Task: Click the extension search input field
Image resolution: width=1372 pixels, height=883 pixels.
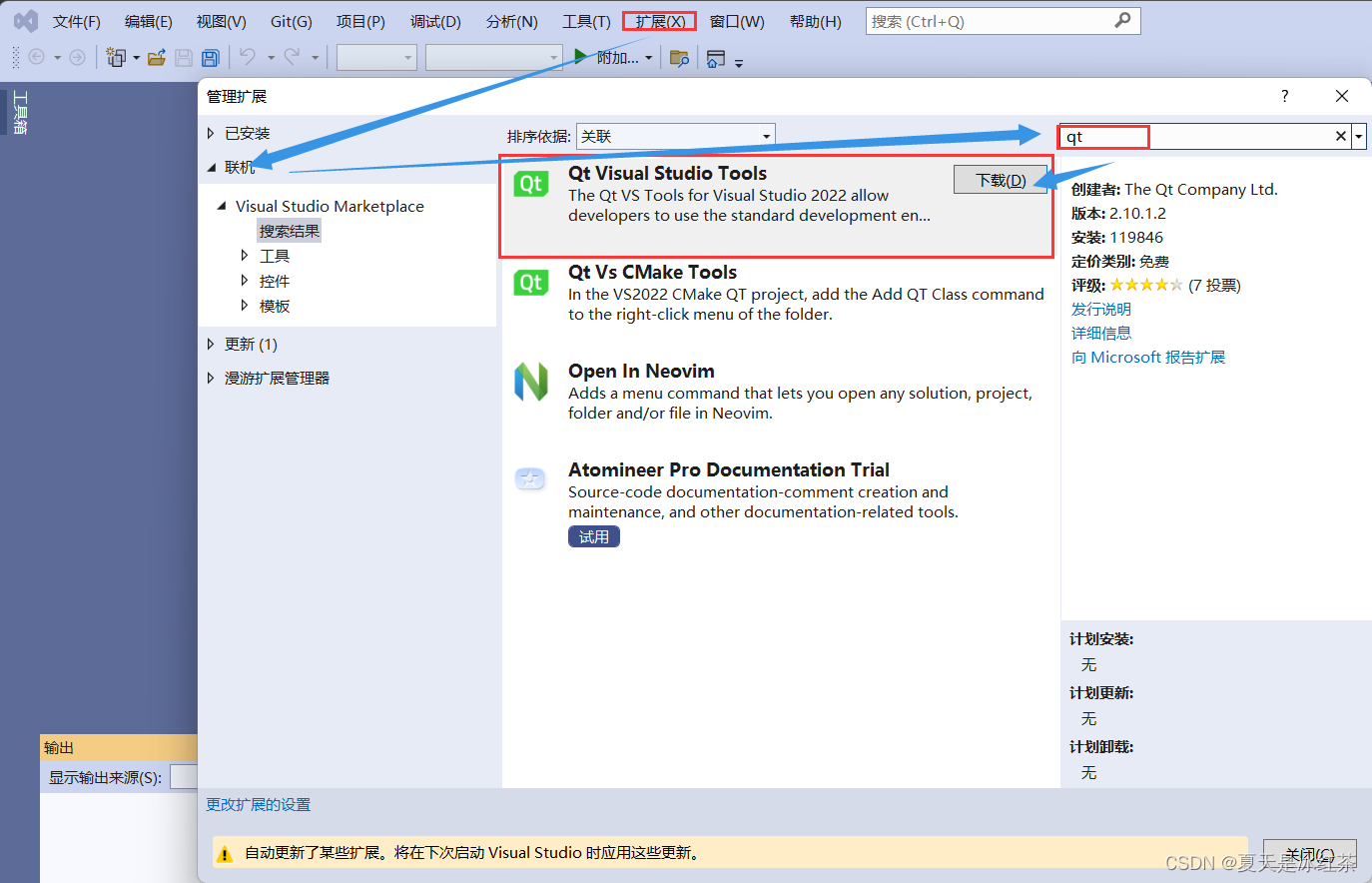Action: coord(1194,136)
